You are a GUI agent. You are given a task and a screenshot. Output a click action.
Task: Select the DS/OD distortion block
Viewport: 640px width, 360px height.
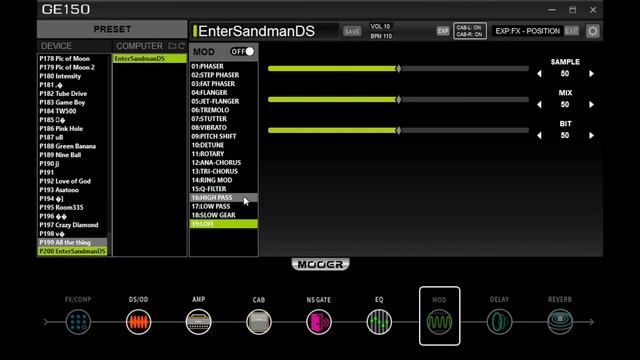138,322
